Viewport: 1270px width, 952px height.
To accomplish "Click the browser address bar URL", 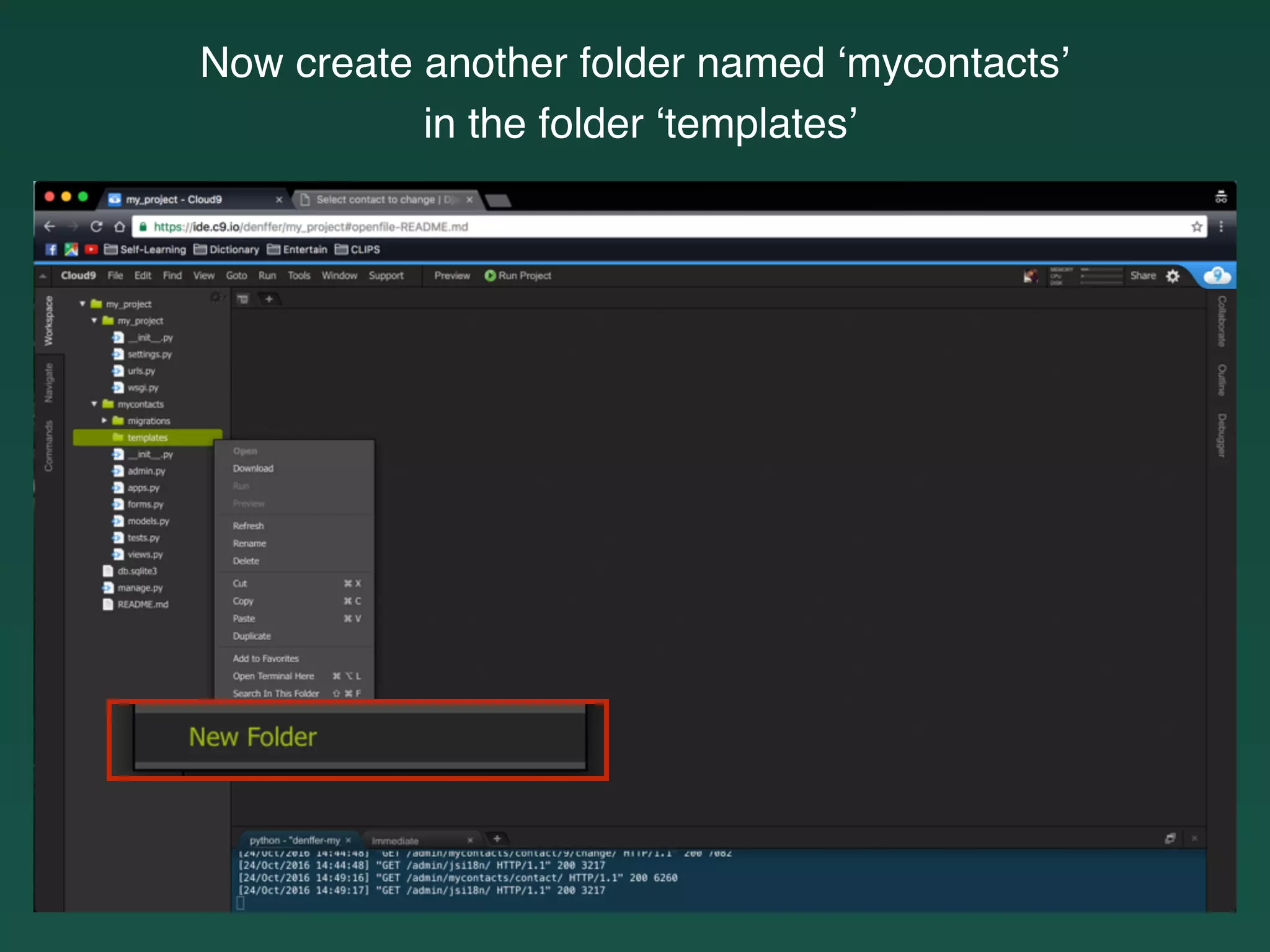I will [x=310, y=227].
